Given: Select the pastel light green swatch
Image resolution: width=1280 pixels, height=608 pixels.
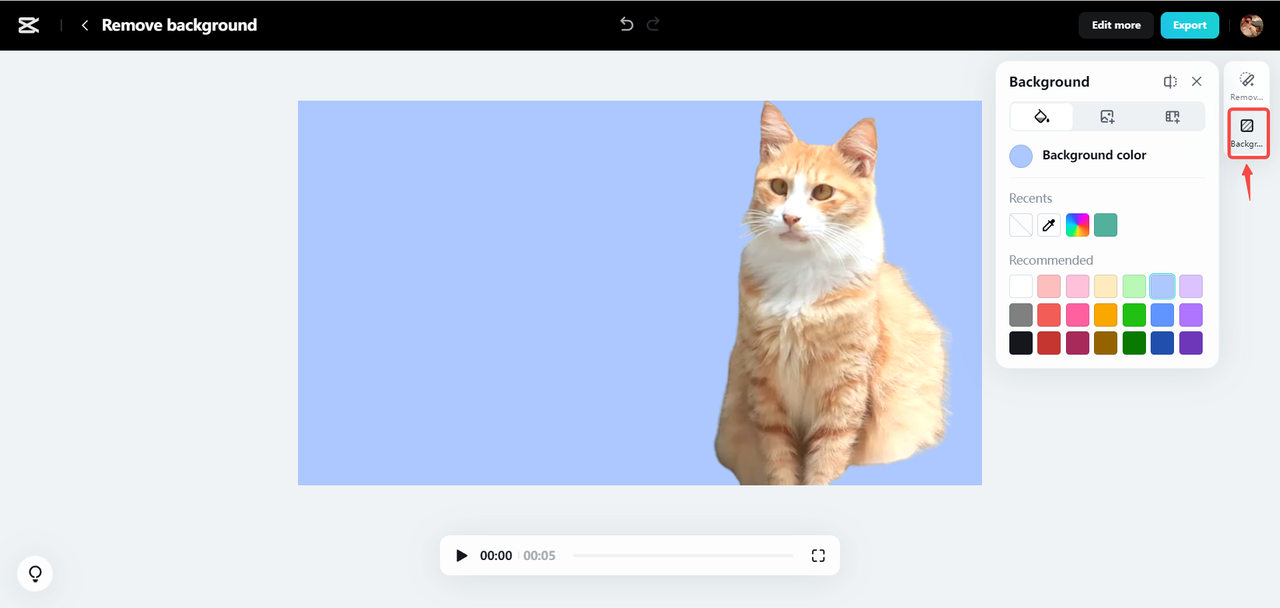Looking at the screenshot, I should point(1134,287).
